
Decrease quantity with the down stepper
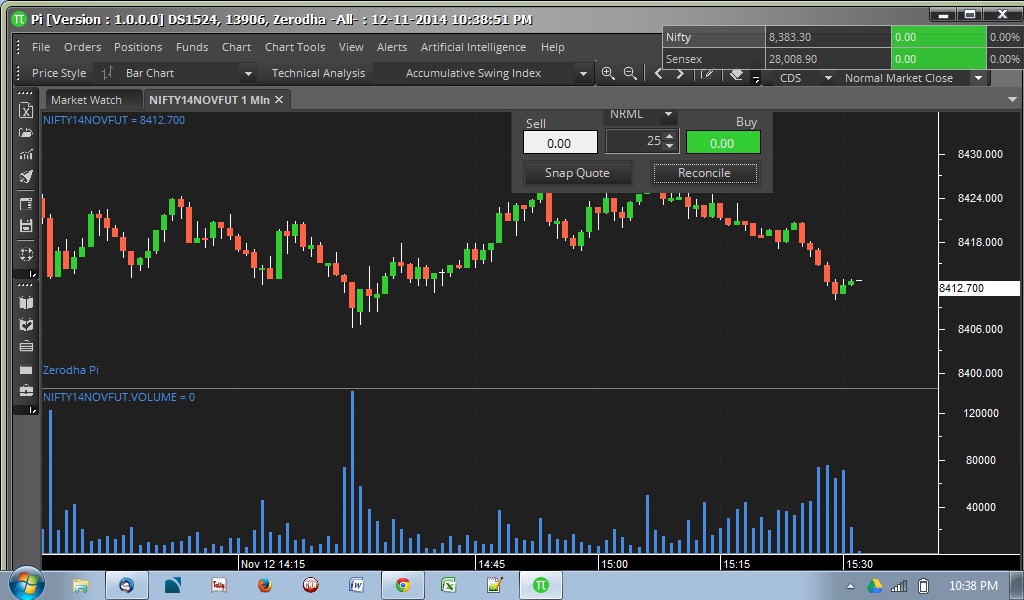click(x=669, y=146)
